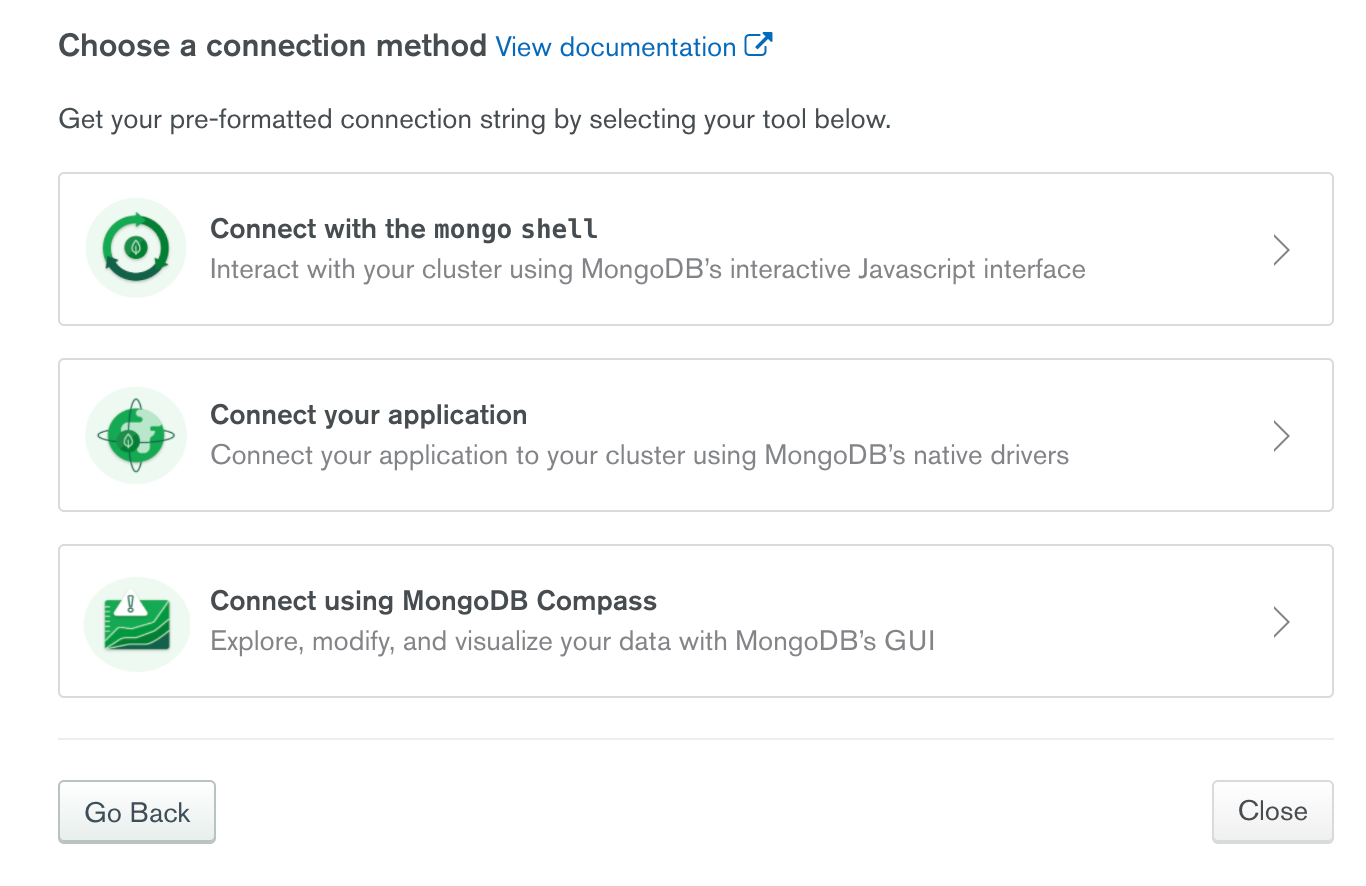This screenshot has width=1366, height=886.
Task: Click the 'Choose a connection method' heading
Action: 272,46
